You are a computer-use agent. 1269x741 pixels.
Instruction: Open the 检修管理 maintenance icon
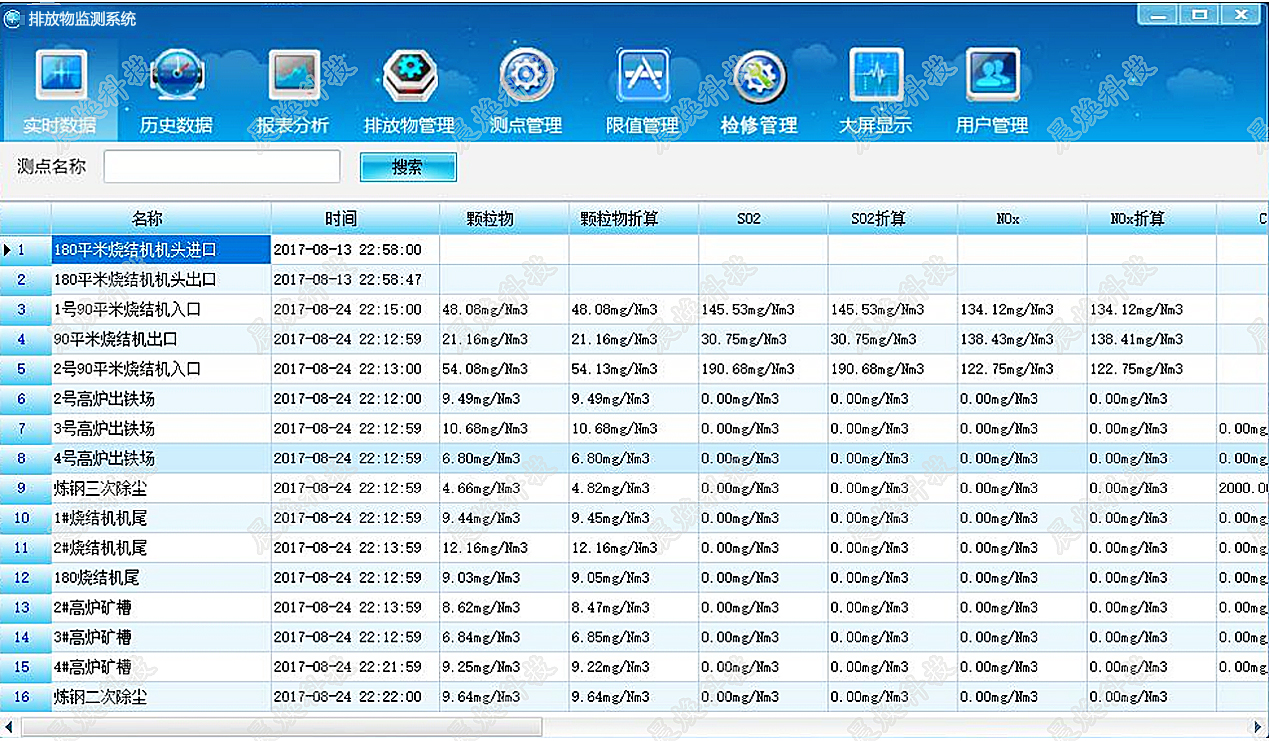click(759, 78)
